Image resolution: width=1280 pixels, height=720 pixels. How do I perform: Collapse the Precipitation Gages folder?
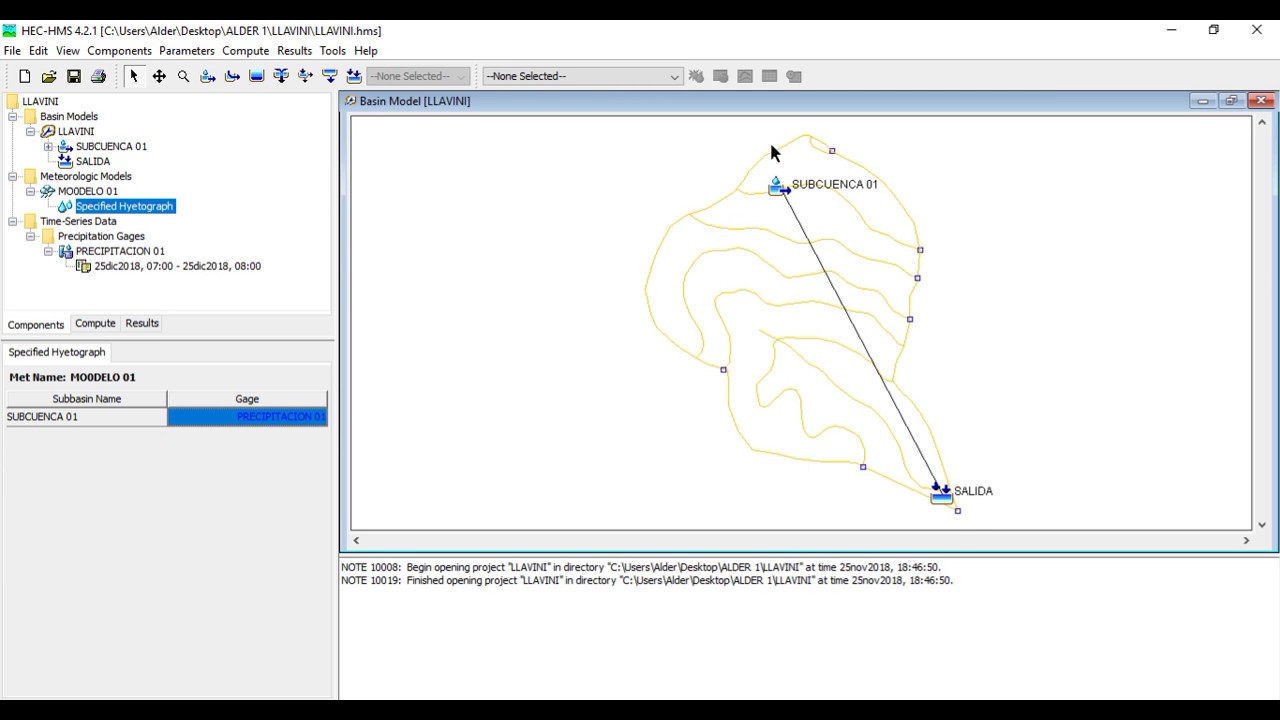(x=30, y=236)
